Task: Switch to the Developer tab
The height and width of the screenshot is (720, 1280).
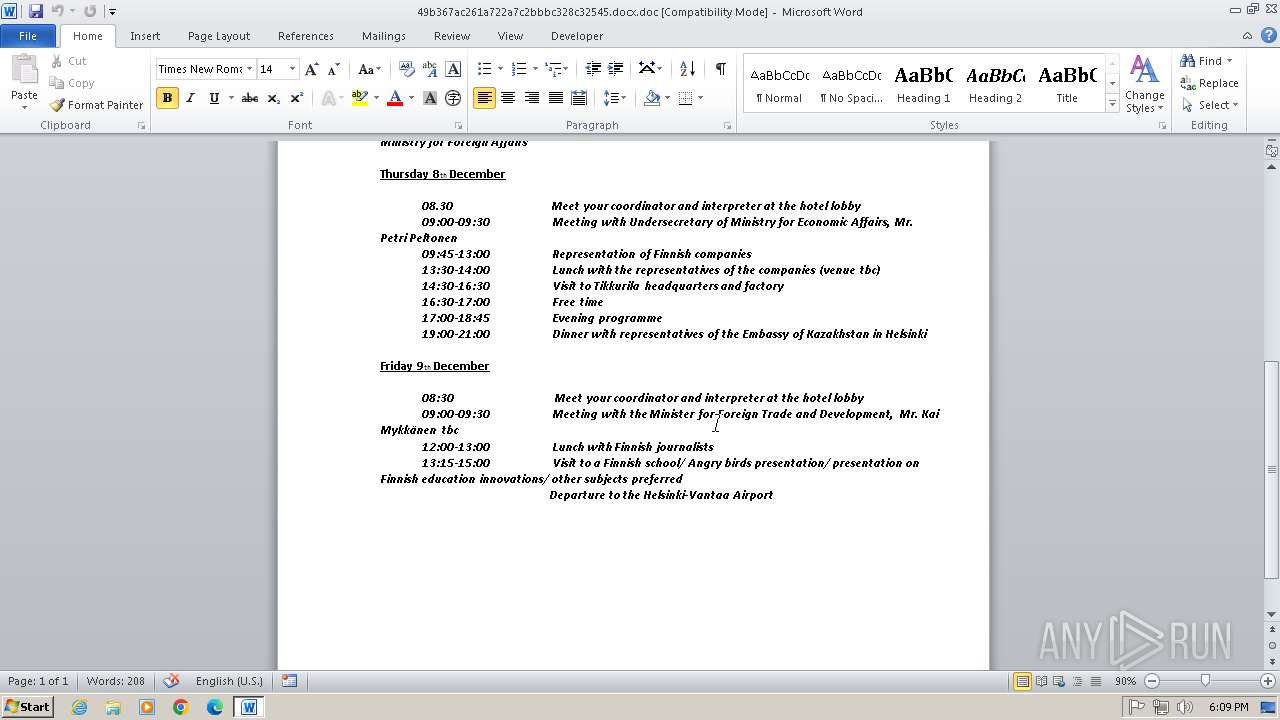Action: [x=577, y=36]
